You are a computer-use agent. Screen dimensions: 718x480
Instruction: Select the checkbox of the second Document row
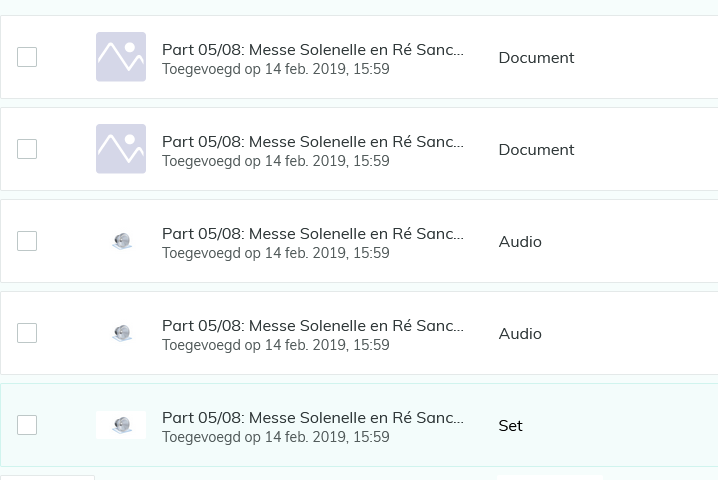pos(27,149)
